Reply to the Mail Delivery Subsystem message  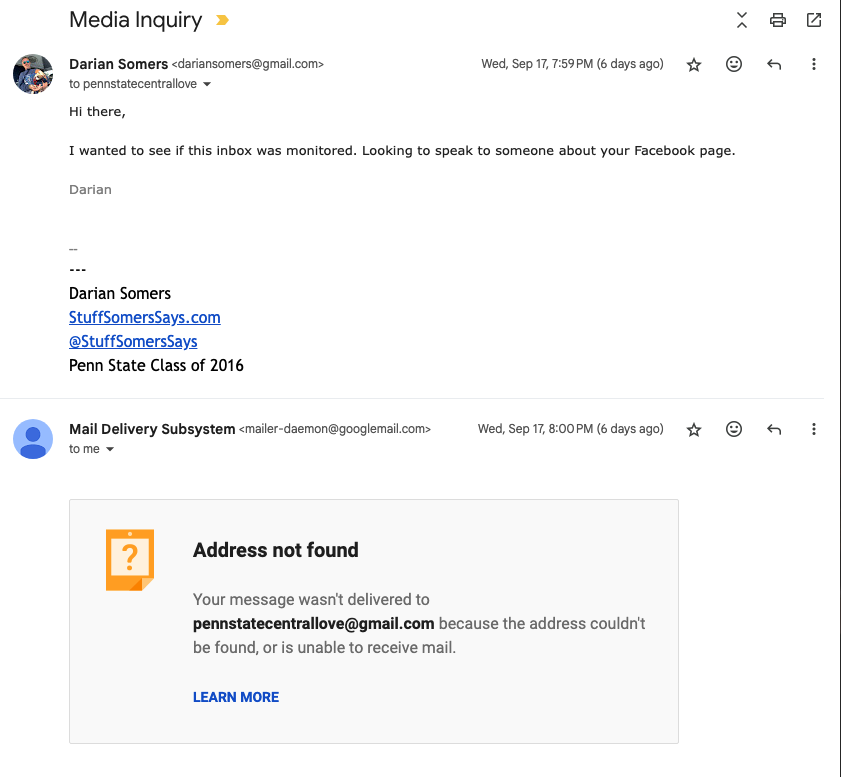[774, 429]
